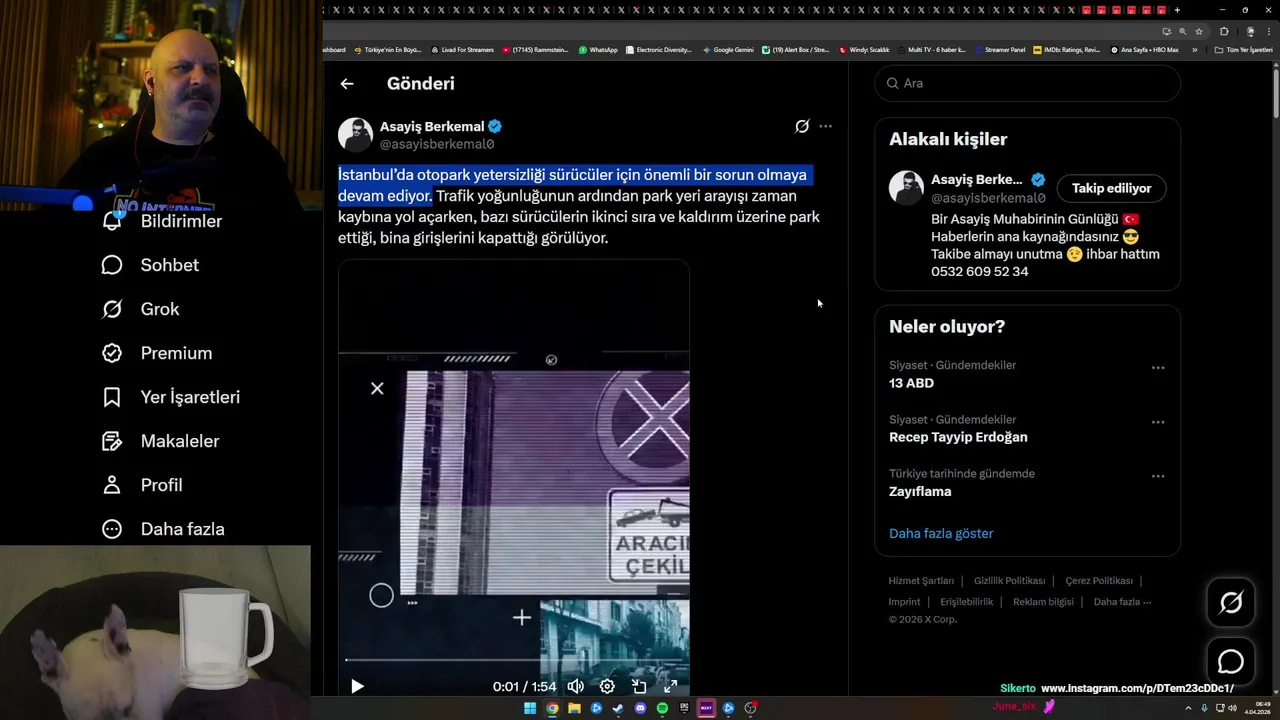Open the volume control in the system tray
Screen dimensions: 1280x720
[x=1232, y=708]
